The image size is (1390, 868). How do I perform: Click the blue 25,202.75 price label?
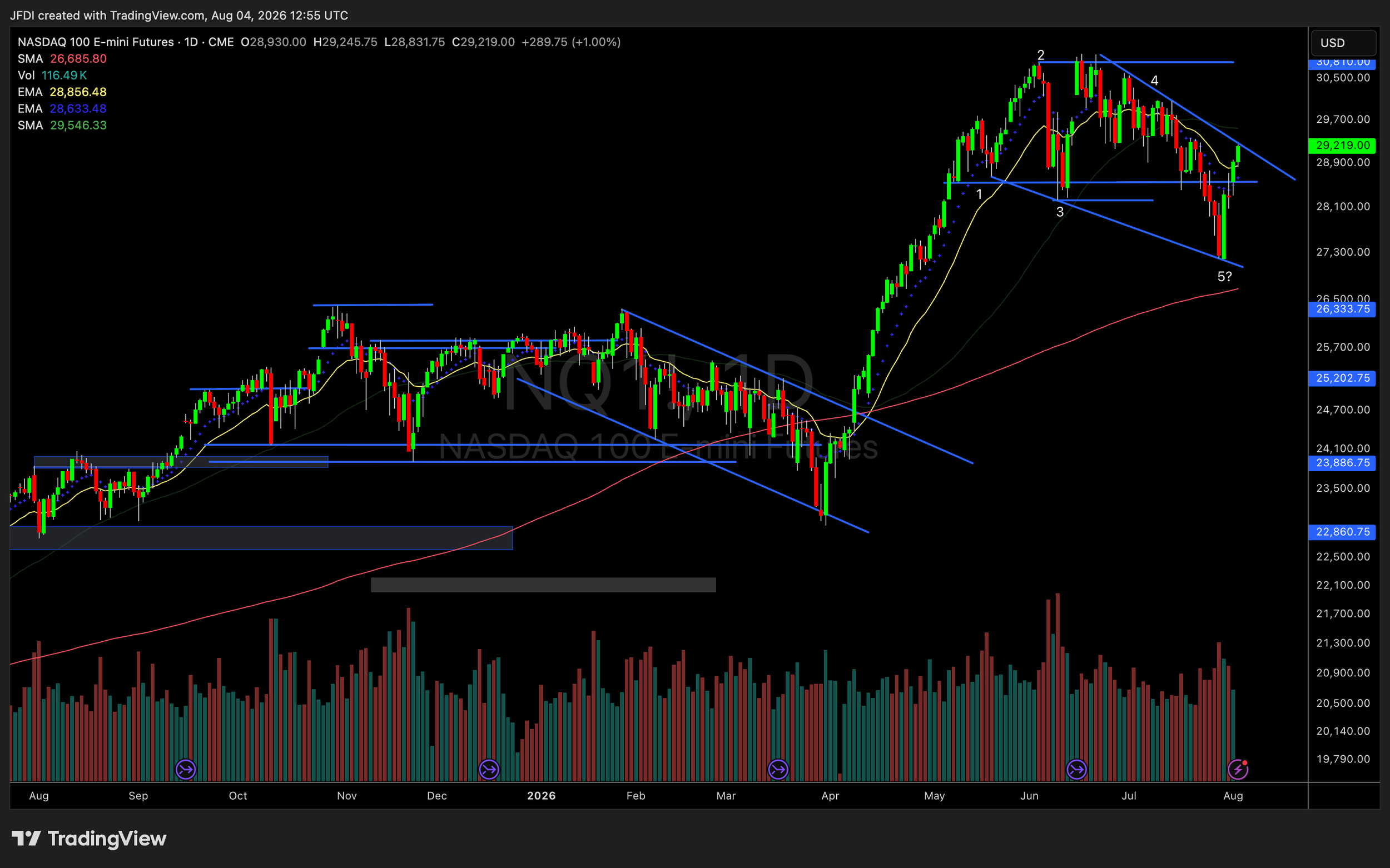[1342, 378]
